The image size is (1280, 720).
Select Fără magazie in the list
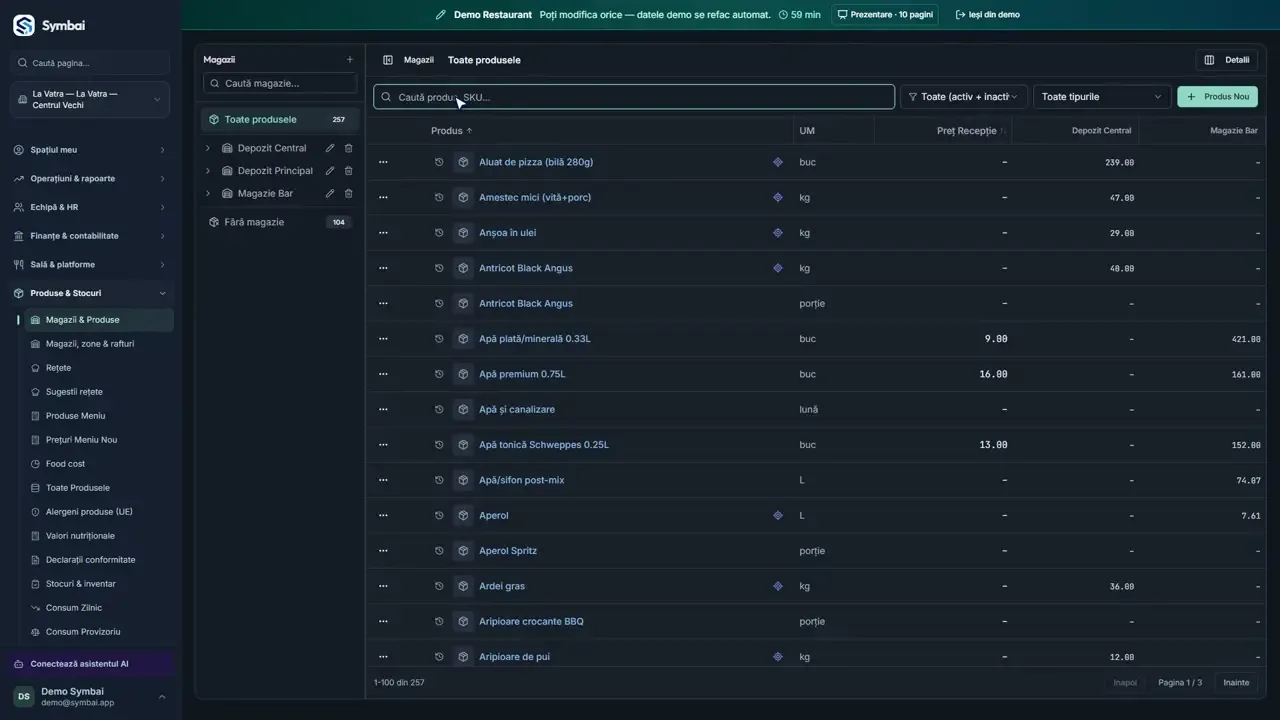tap(280, 222)
